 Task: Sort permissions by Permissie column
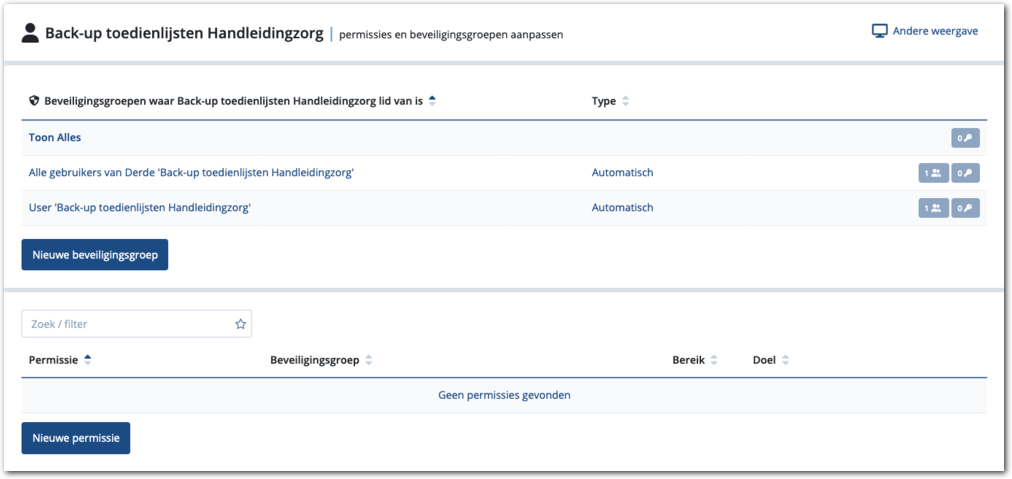[x=88, y=360]
